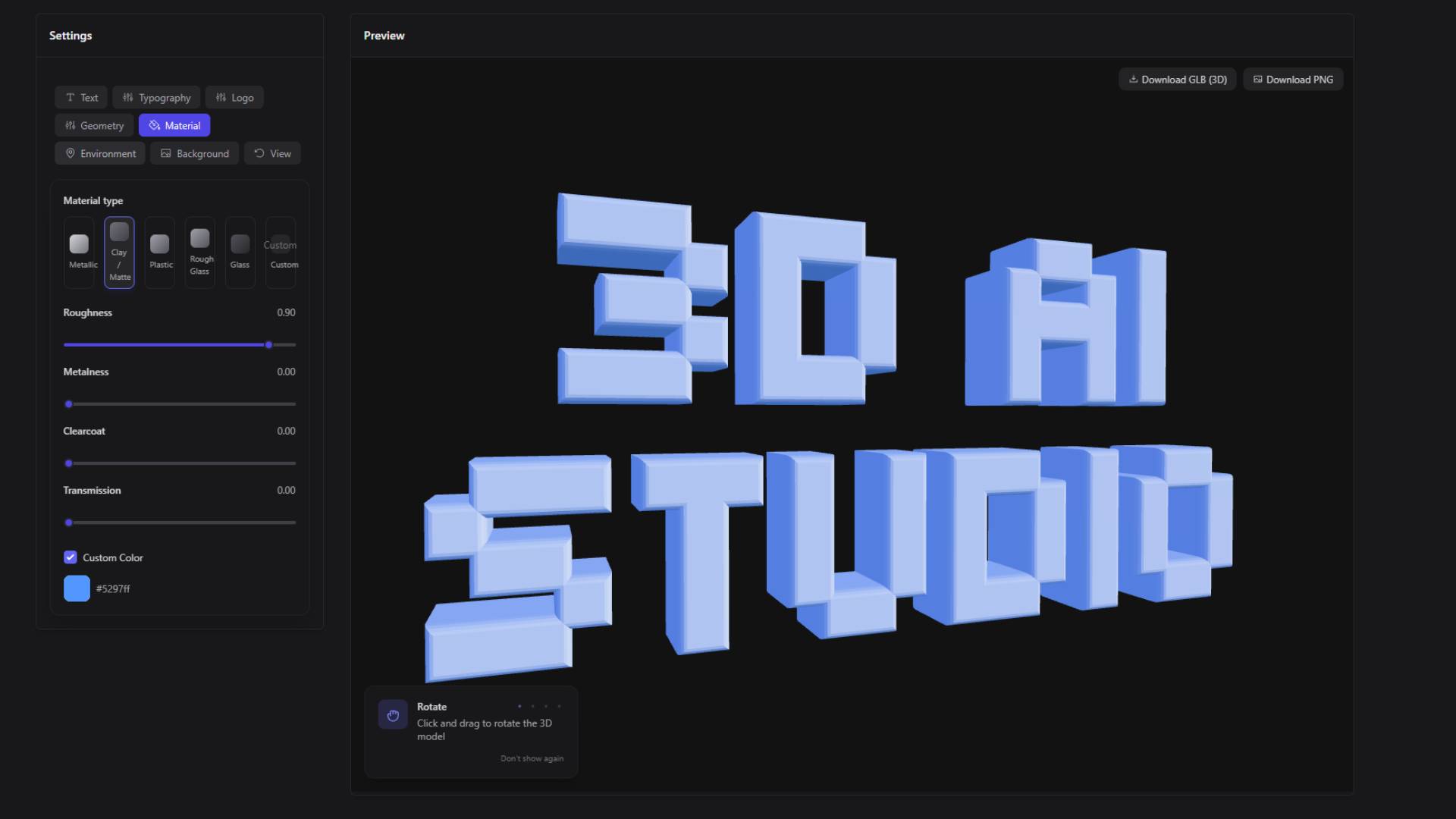Click the rotate hand icon in tip
Screen dimensions: 1456x819
tap(393, 715)
